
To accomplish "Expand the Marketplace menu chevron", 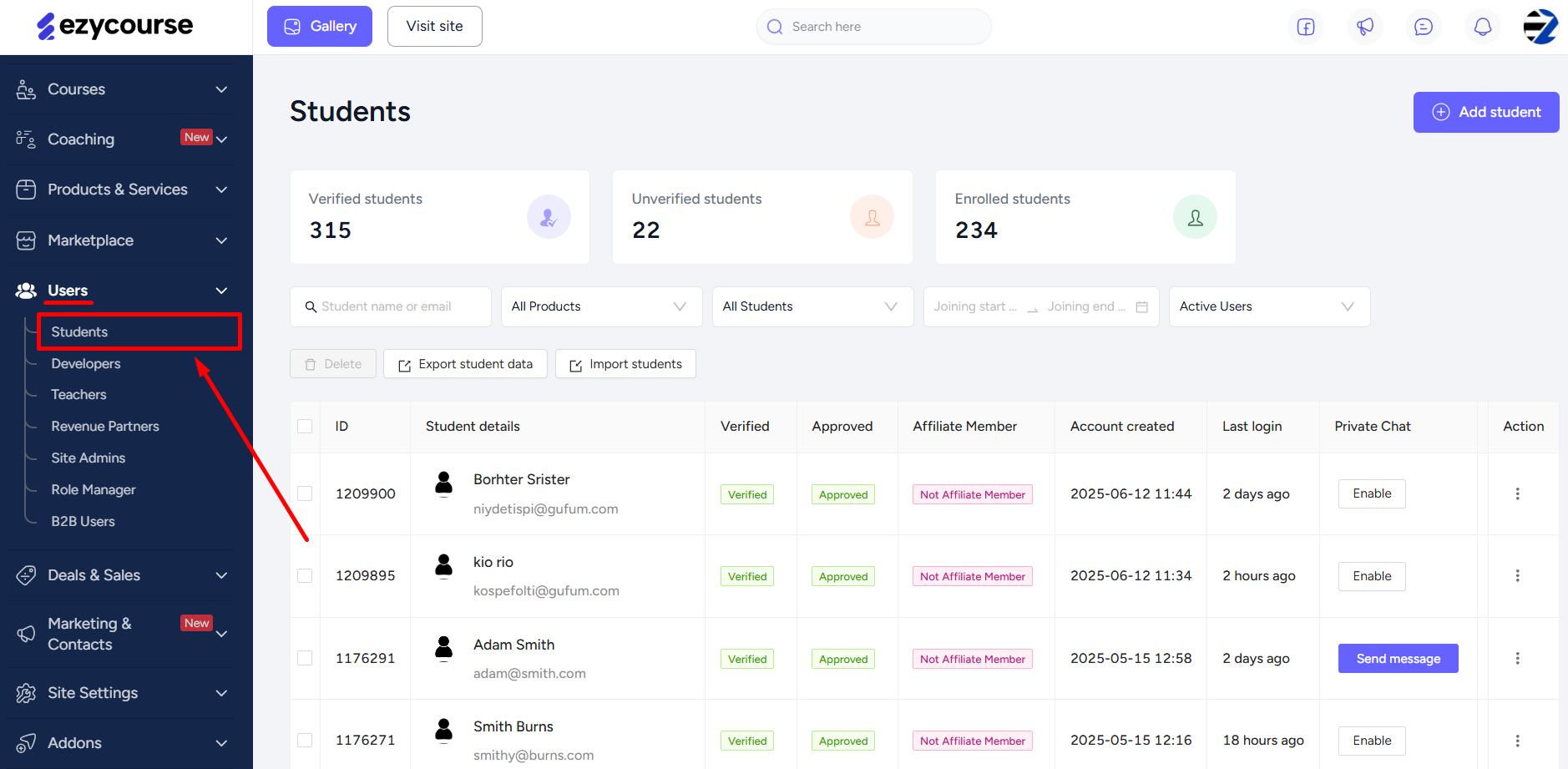I will [221, 240].
